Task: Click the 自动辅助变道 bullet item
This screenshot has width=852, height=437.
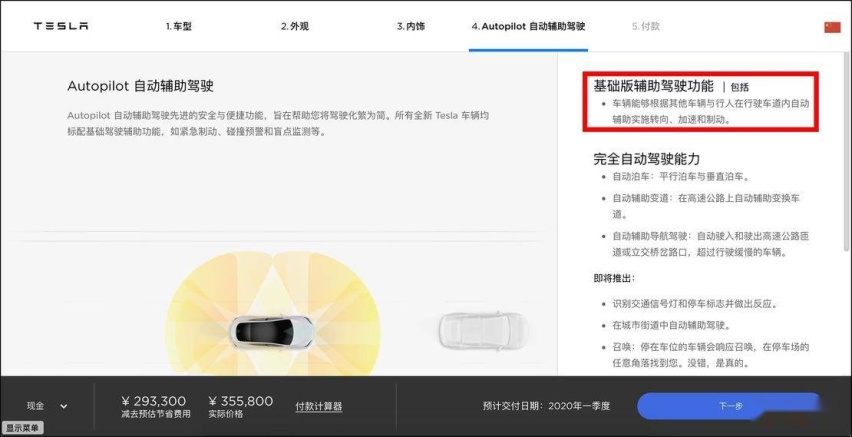Action: pos(706,206)
